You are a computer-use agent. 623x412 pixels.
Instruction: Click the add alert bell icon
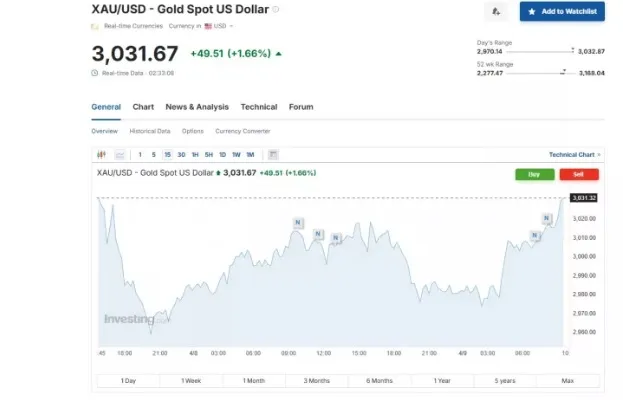pyautogui.click(x=496, y=11)
